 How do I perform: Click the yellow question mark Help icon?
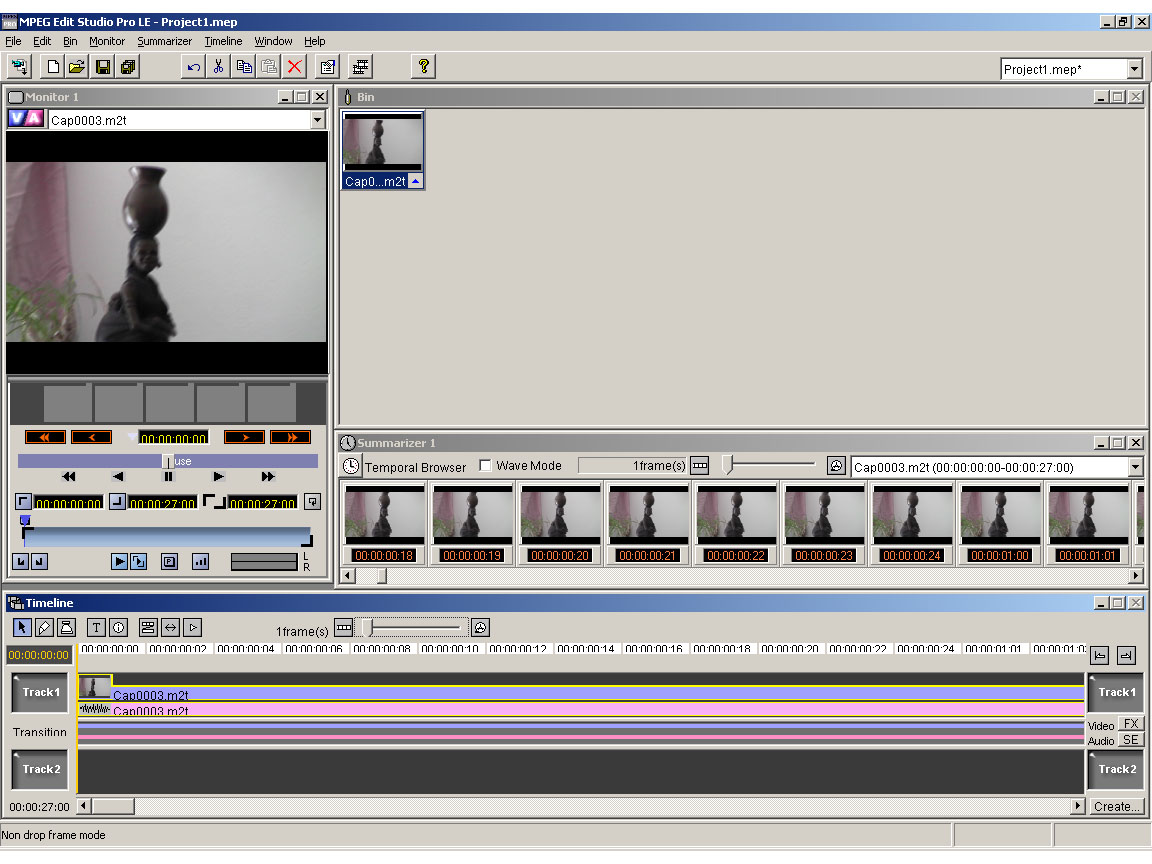[x=424, y=67]
